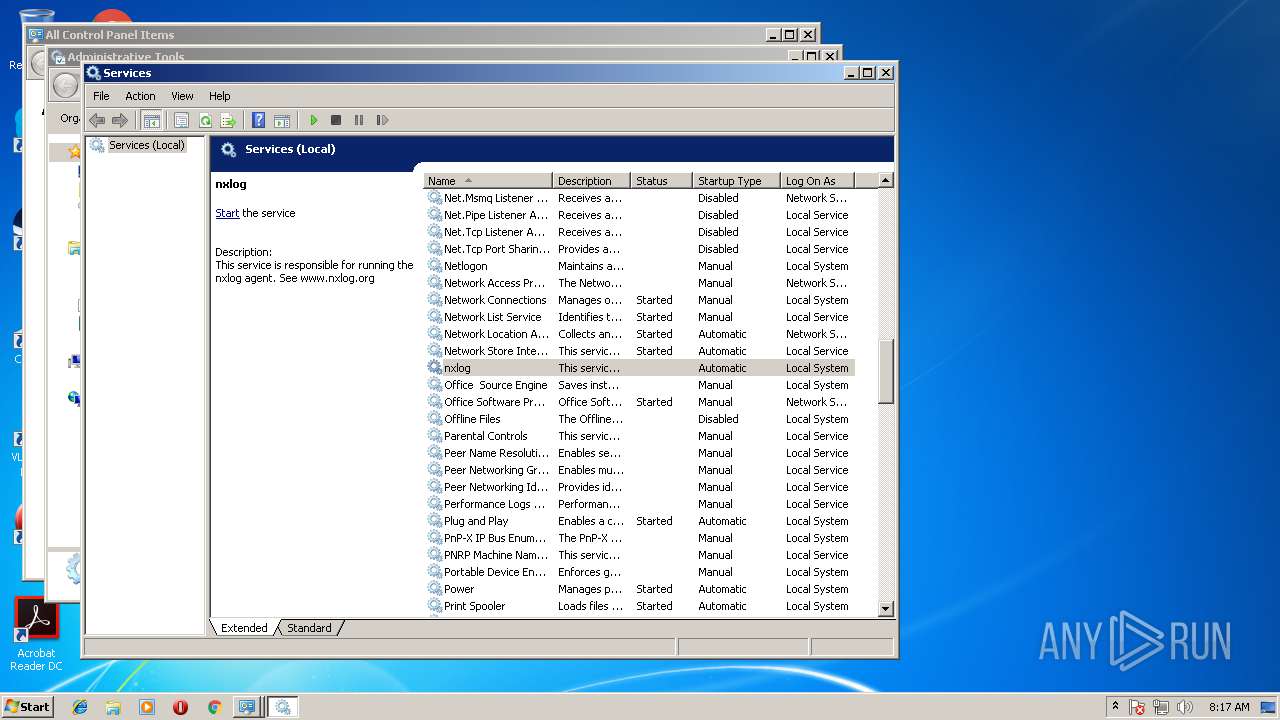Open the Action menu
The width and height of the screenshot is (1280, 720).
140,96
